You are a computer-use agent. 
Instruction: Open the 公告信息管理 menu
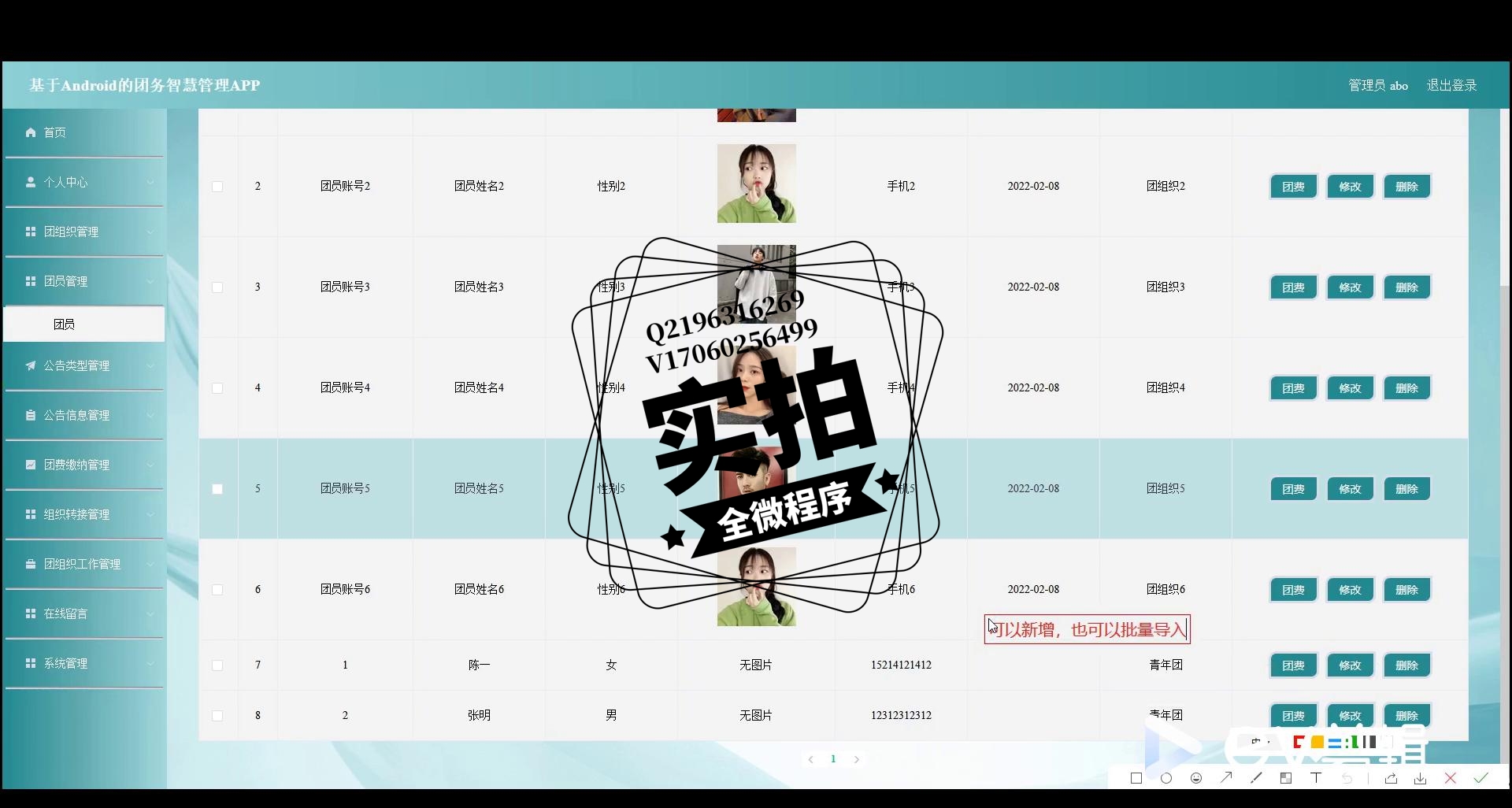pos(84,415)
